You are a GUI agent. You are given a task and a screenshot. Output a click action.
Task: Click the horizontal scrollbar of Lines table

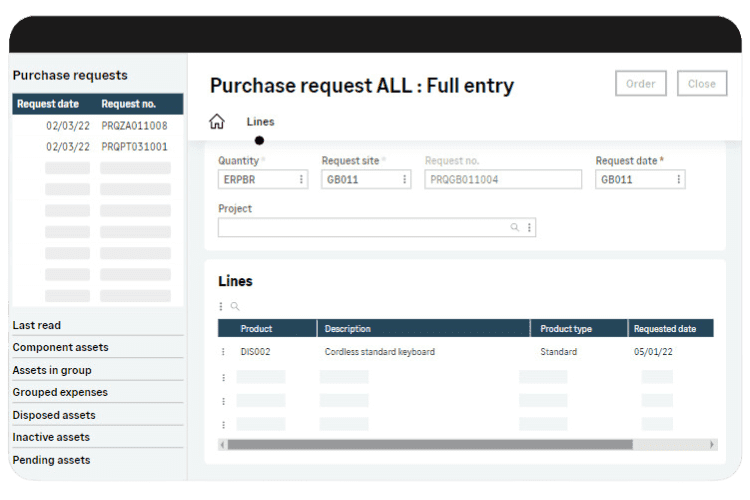430,444
